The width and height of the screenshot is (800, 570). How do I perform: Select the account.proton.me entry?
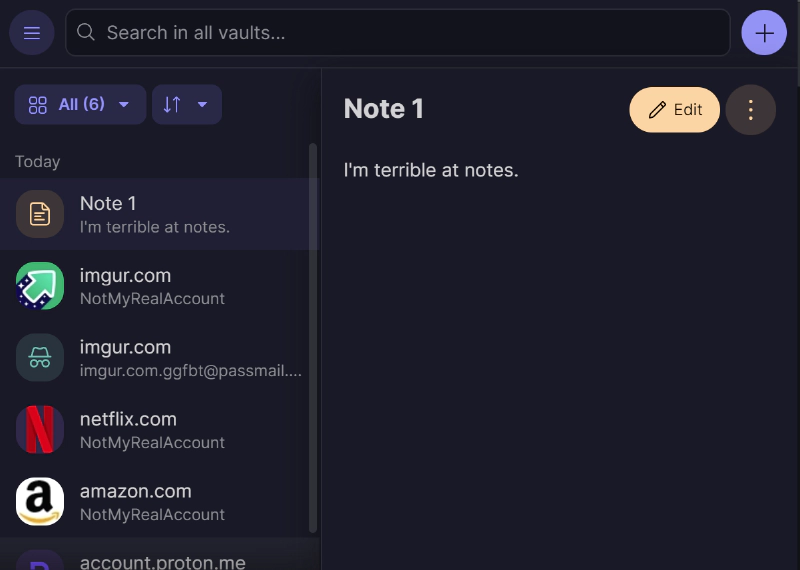click(162, 560)
